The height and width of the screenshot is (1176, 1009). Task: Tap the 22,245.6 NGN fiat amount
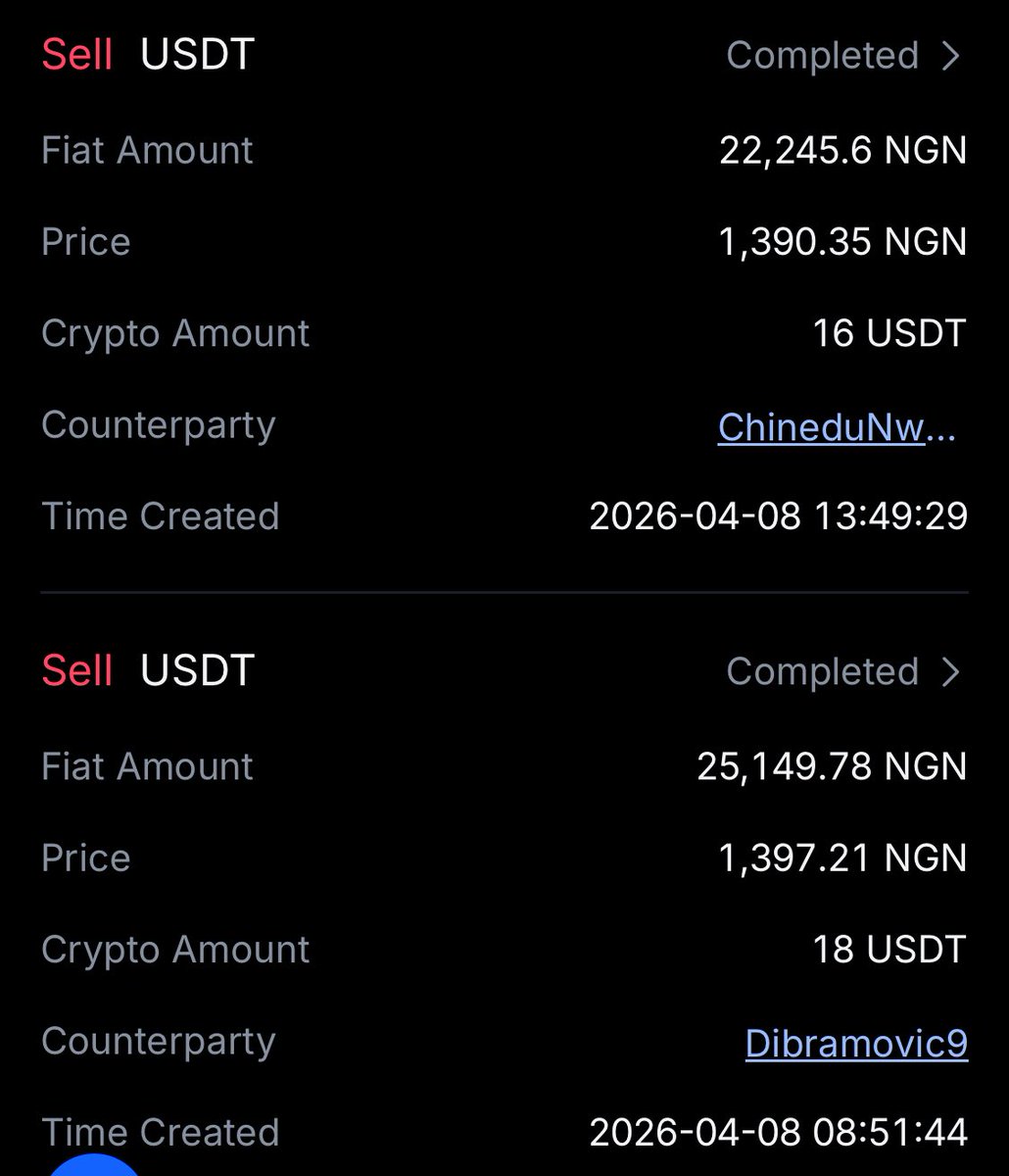click(842, 150)
